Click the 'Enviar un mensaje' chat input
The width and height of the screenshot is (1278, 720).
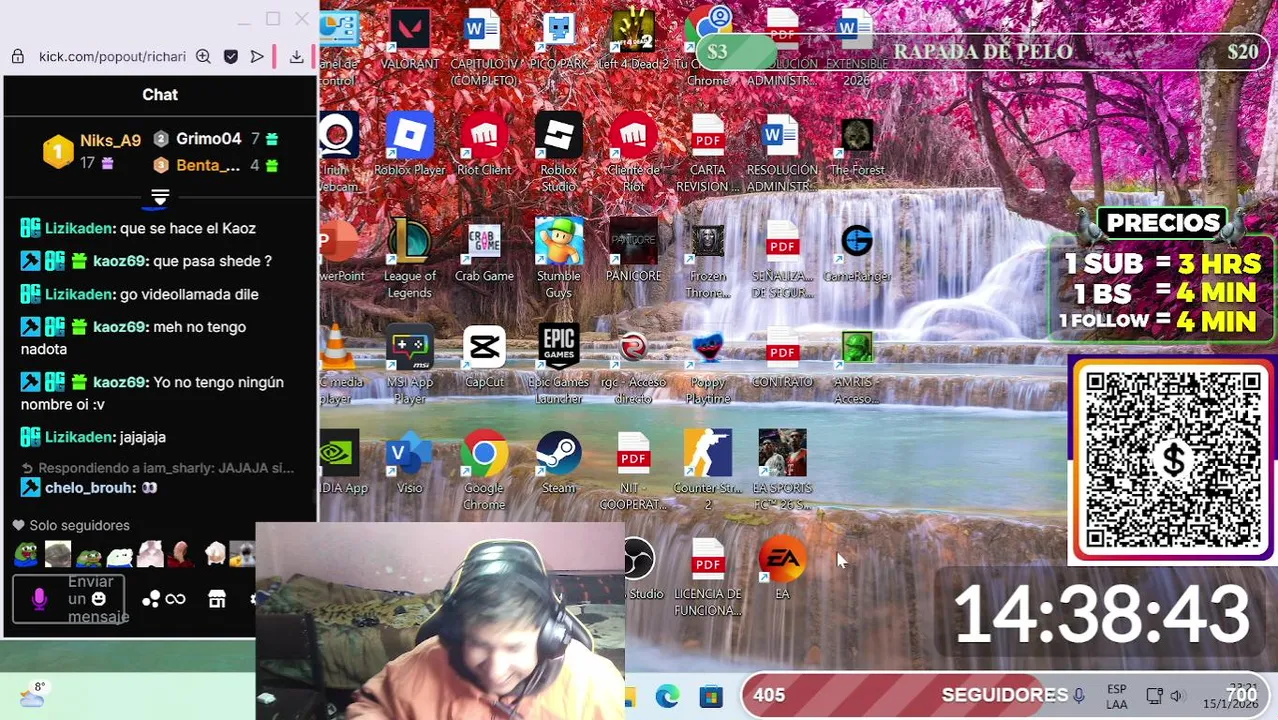pos(69,599)
